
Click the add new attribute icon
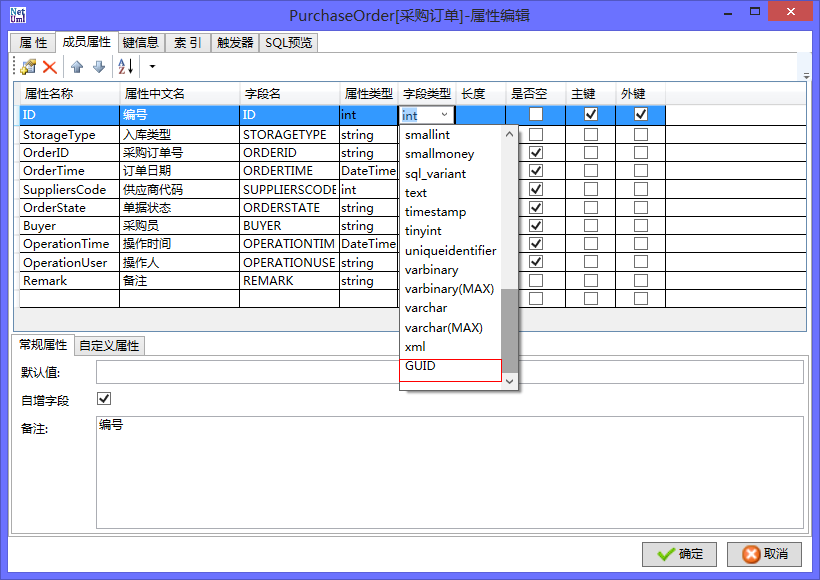click(x=28, y=67)
